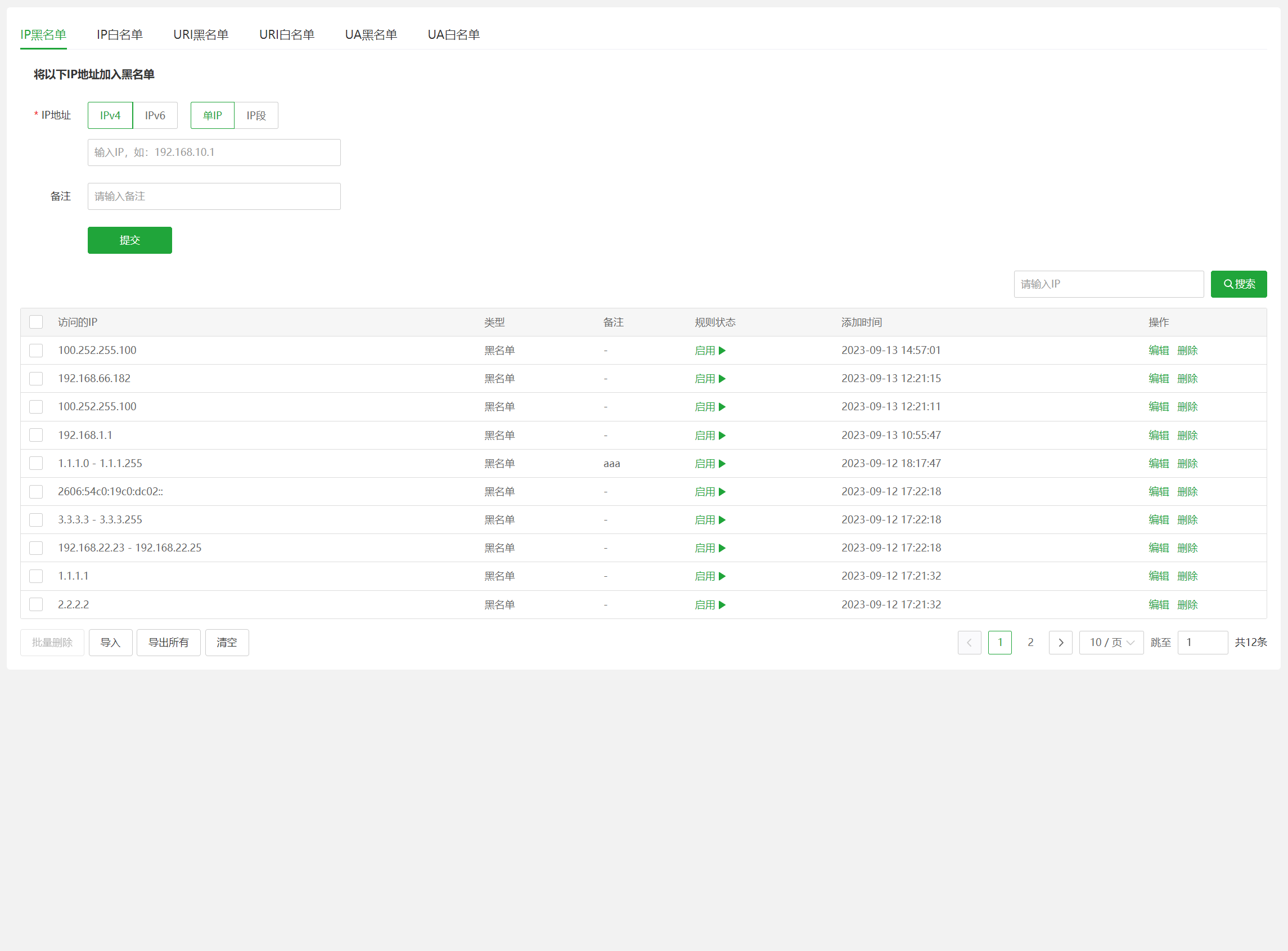This screenshot has height=951, width=1288.
Task: Select checkbox for 3.3.3.3 - 3.3.3.255 row
Action: point(36,520)
